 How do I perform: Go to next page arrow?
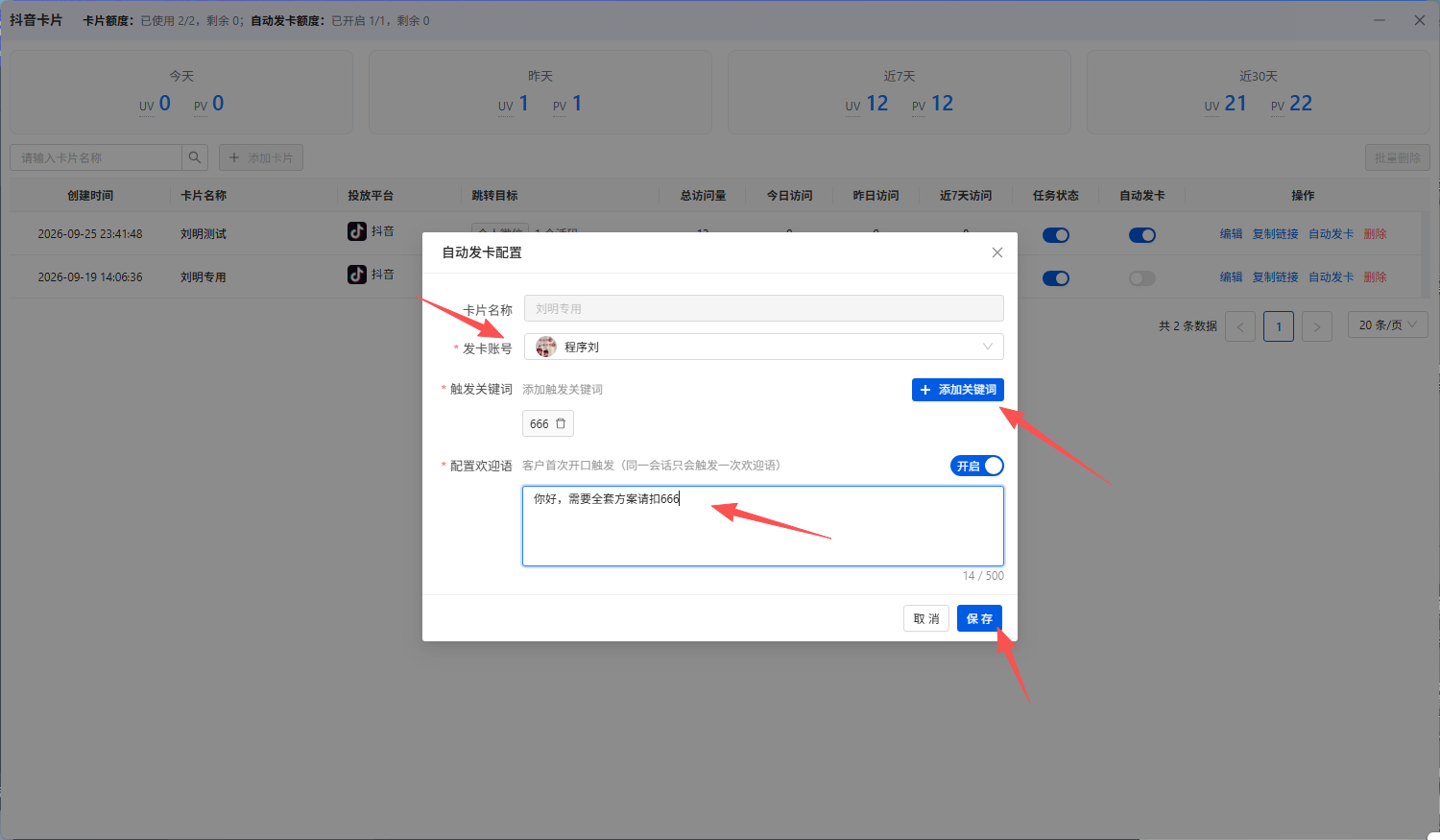click(1317, 326)
